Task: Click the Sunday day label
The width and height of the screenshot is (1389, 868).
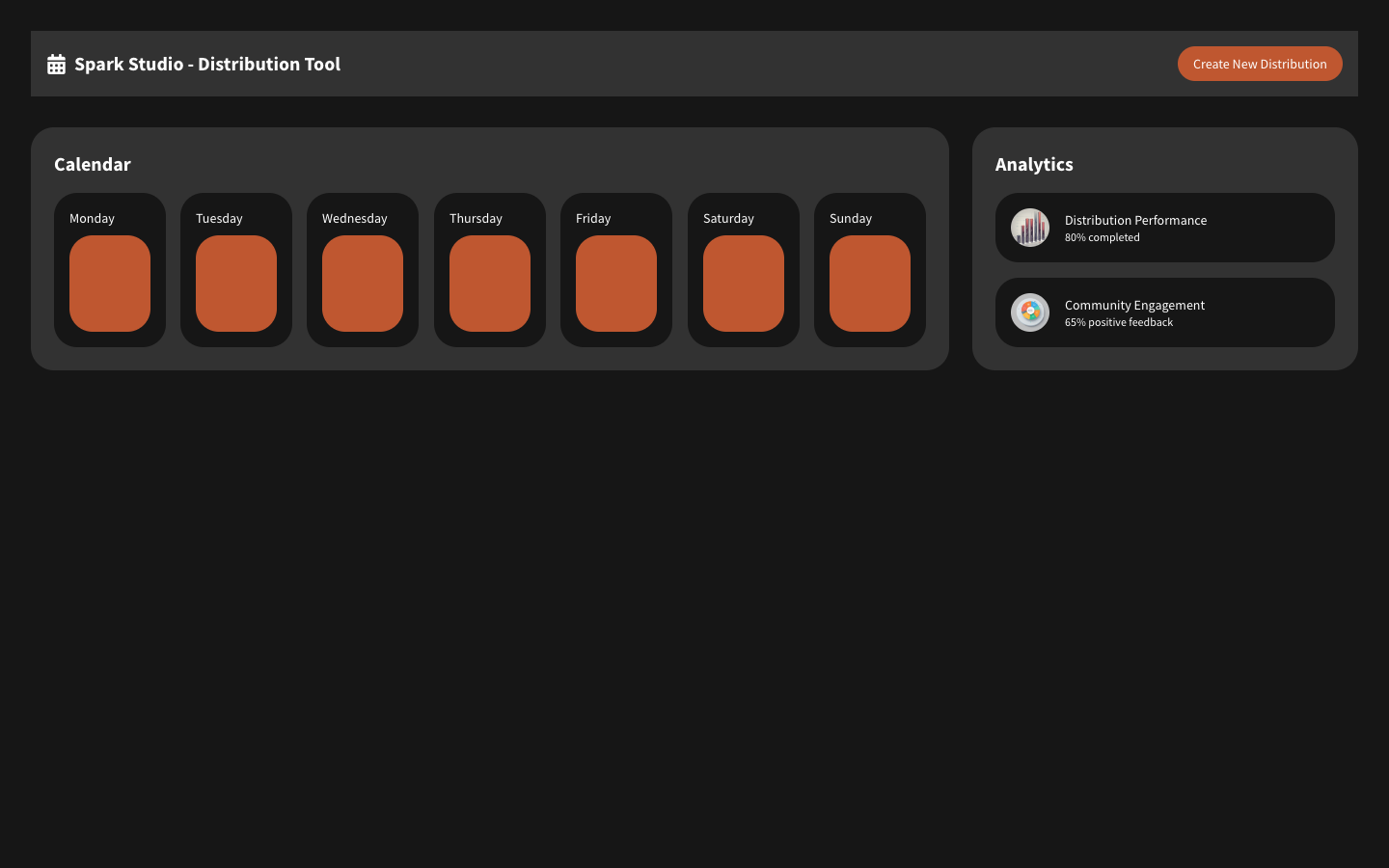Action: coord(851,219)
